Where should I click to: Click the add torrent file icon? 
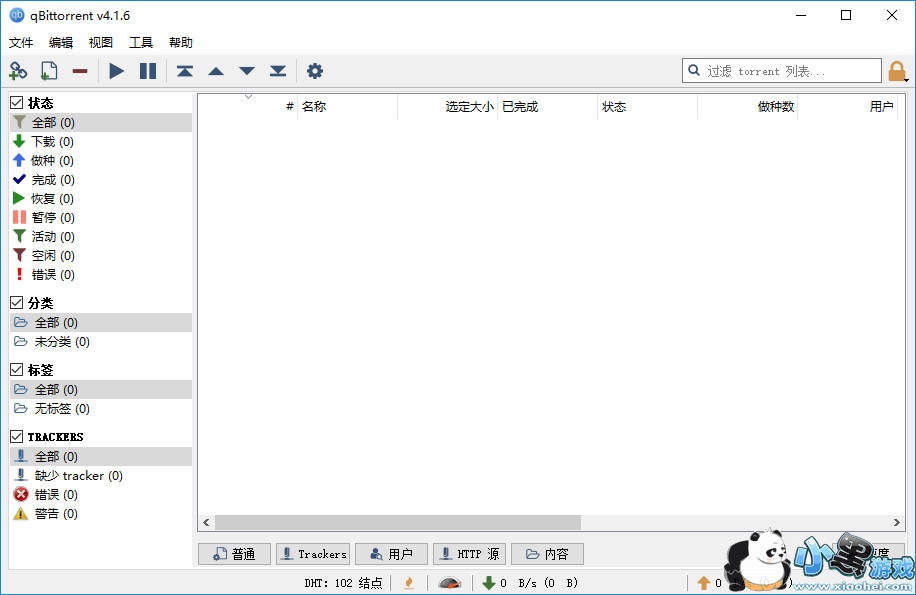click(x=49, y=71)
